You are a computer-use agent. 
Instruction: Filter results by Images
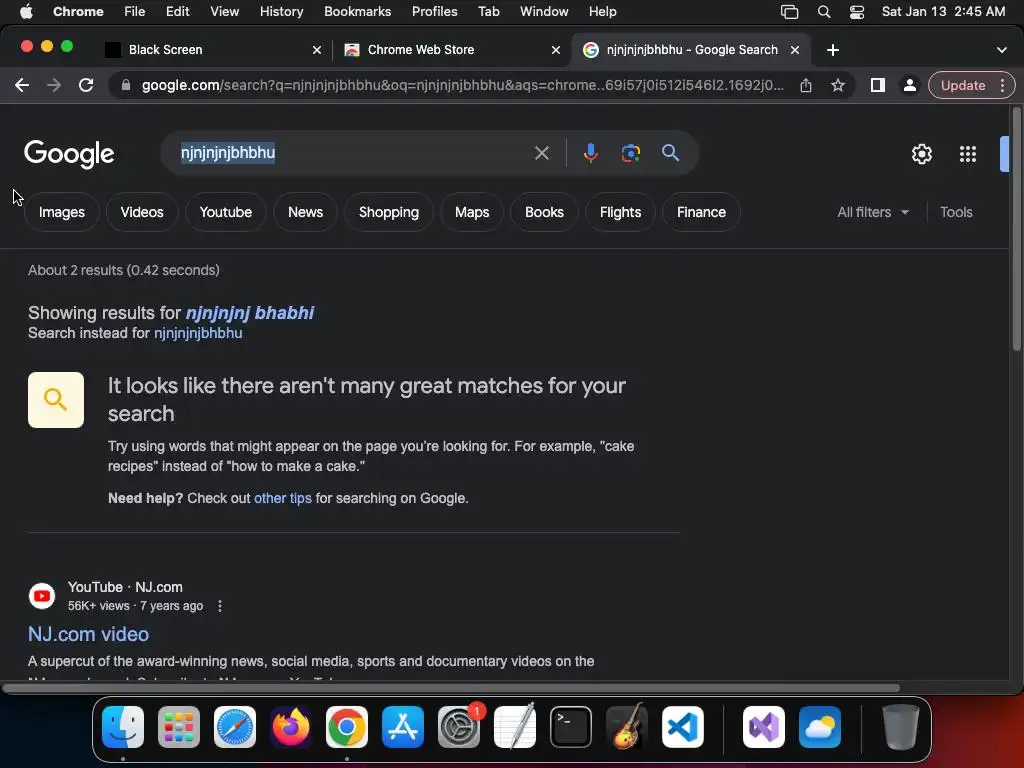(x=61, y=212)
